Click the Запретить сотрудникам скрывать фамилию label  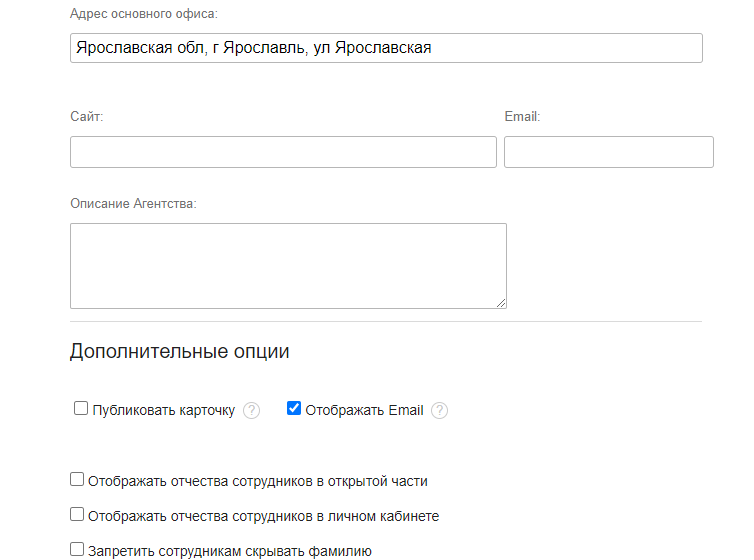230,550
